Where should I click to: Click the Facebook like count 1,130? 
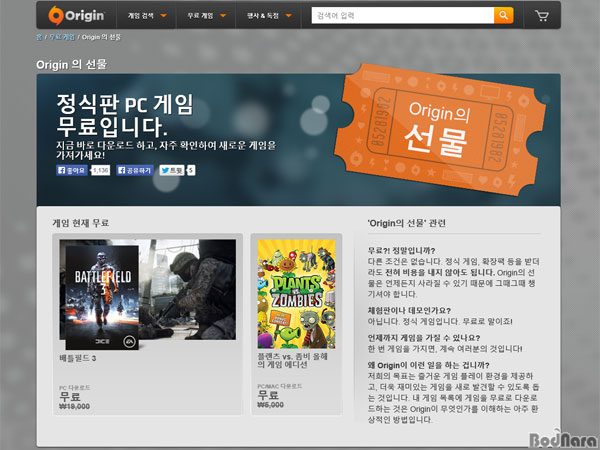tap(101, 170)
